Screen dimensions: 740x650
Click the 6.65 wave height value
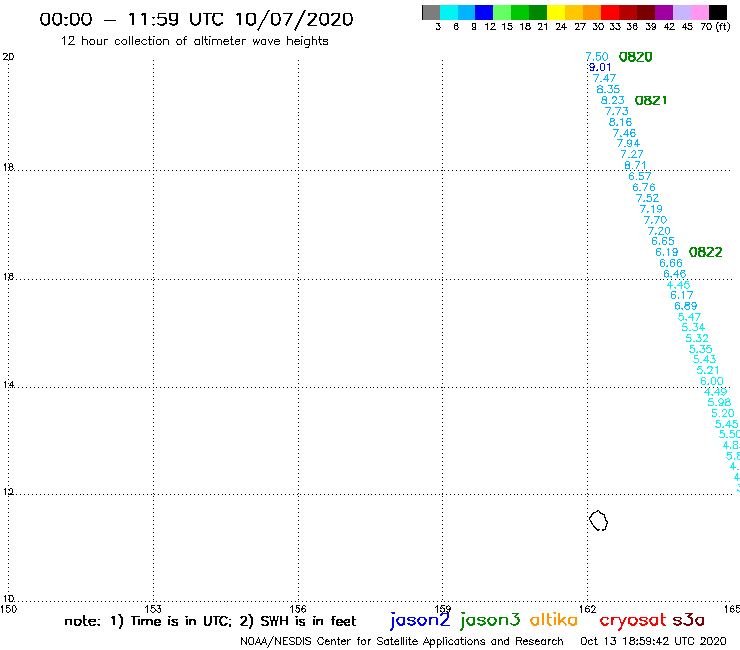coord(663,241)
